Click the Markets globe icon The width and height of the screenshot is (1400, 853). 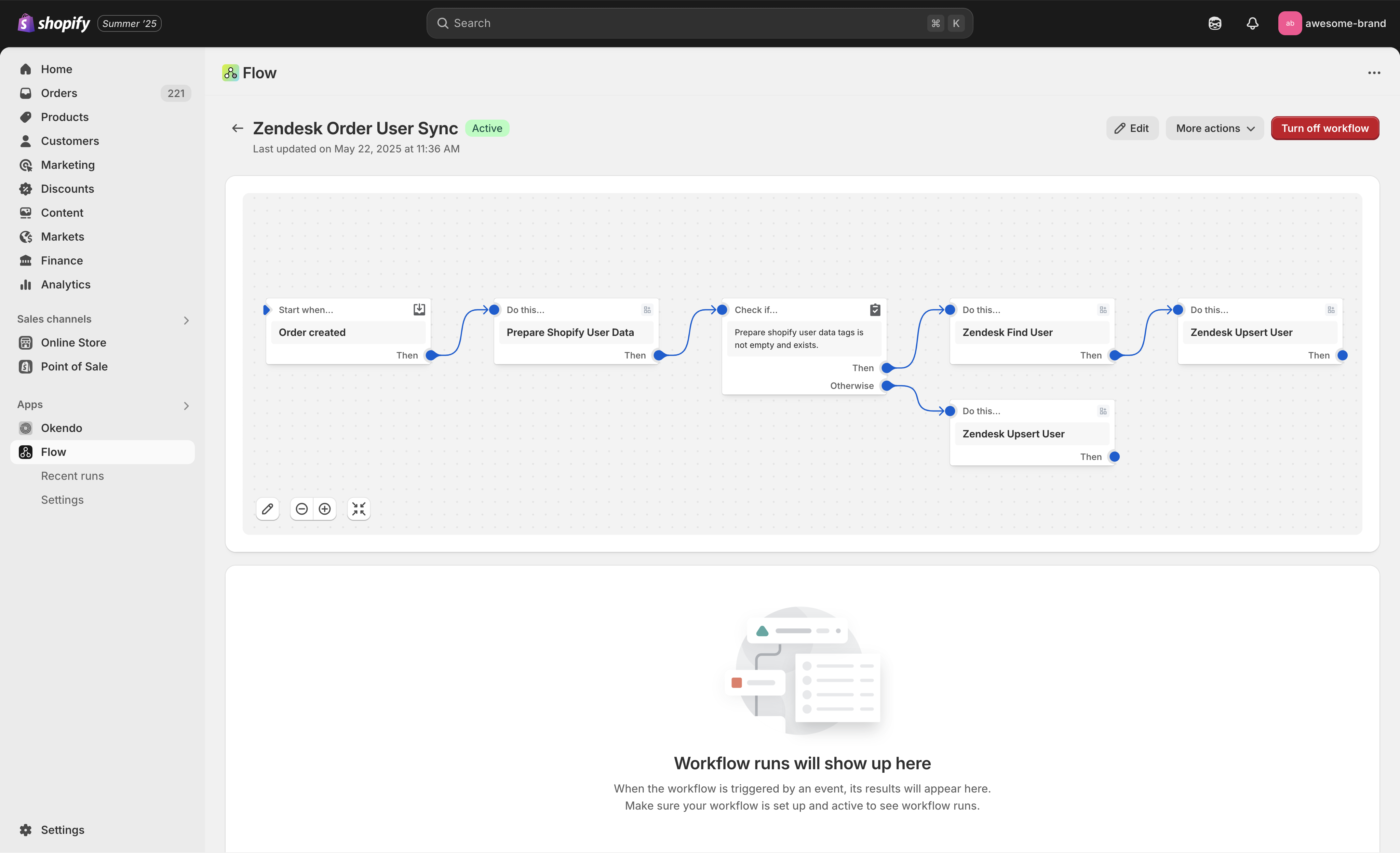(x=26, y=236)
